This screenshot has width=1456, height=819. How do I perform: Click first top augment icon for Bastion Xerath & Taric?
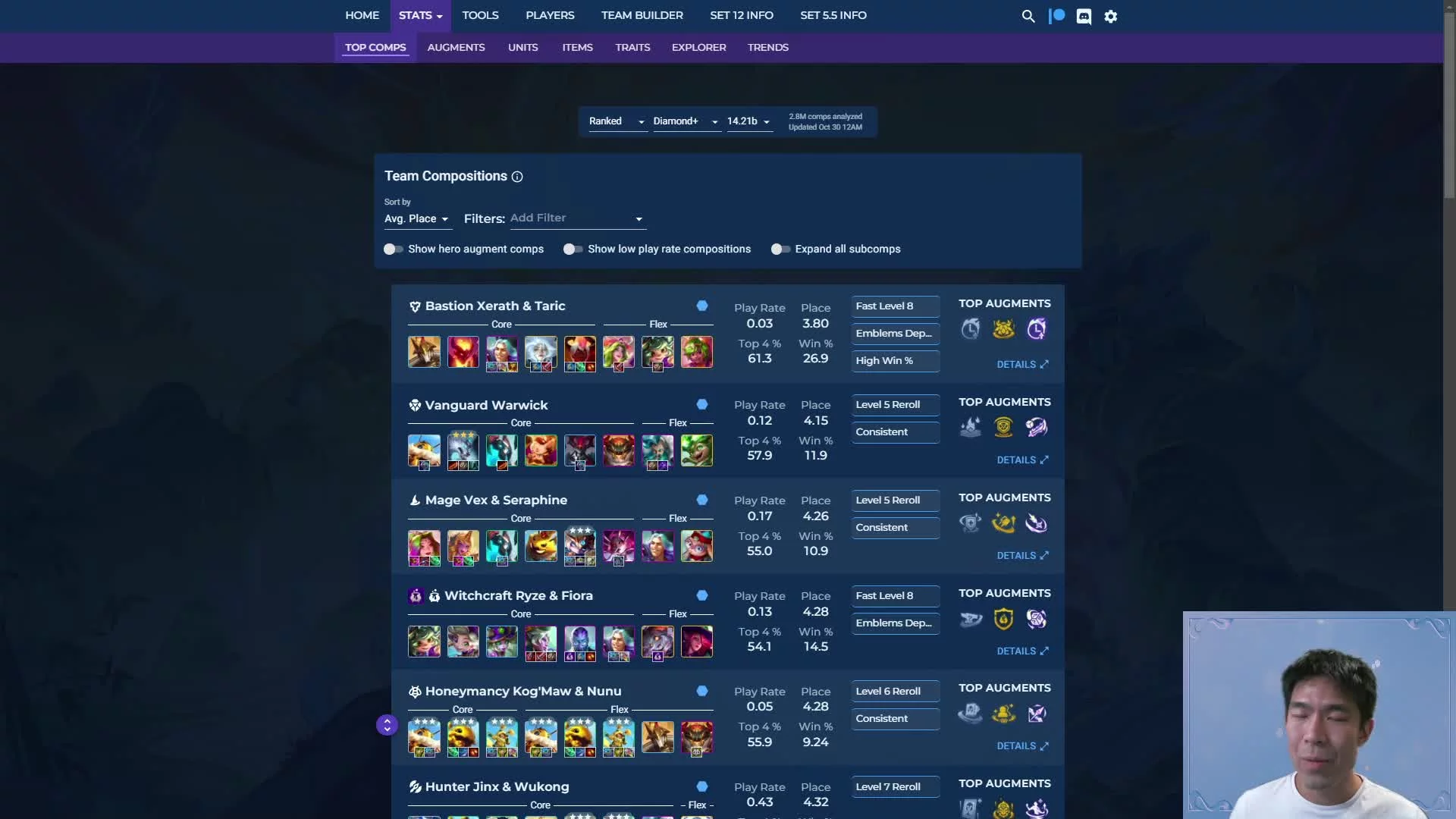pos(971,329)
